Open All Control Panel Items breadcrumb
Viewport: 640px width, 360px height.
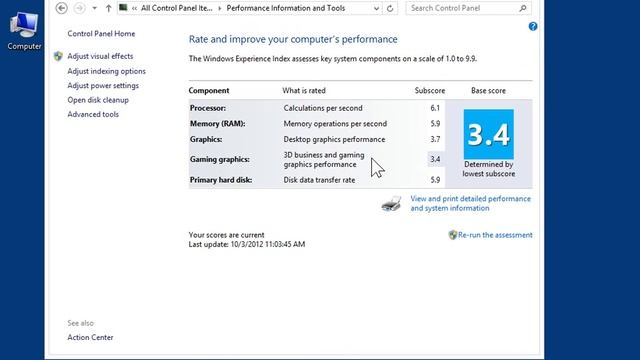177,8
